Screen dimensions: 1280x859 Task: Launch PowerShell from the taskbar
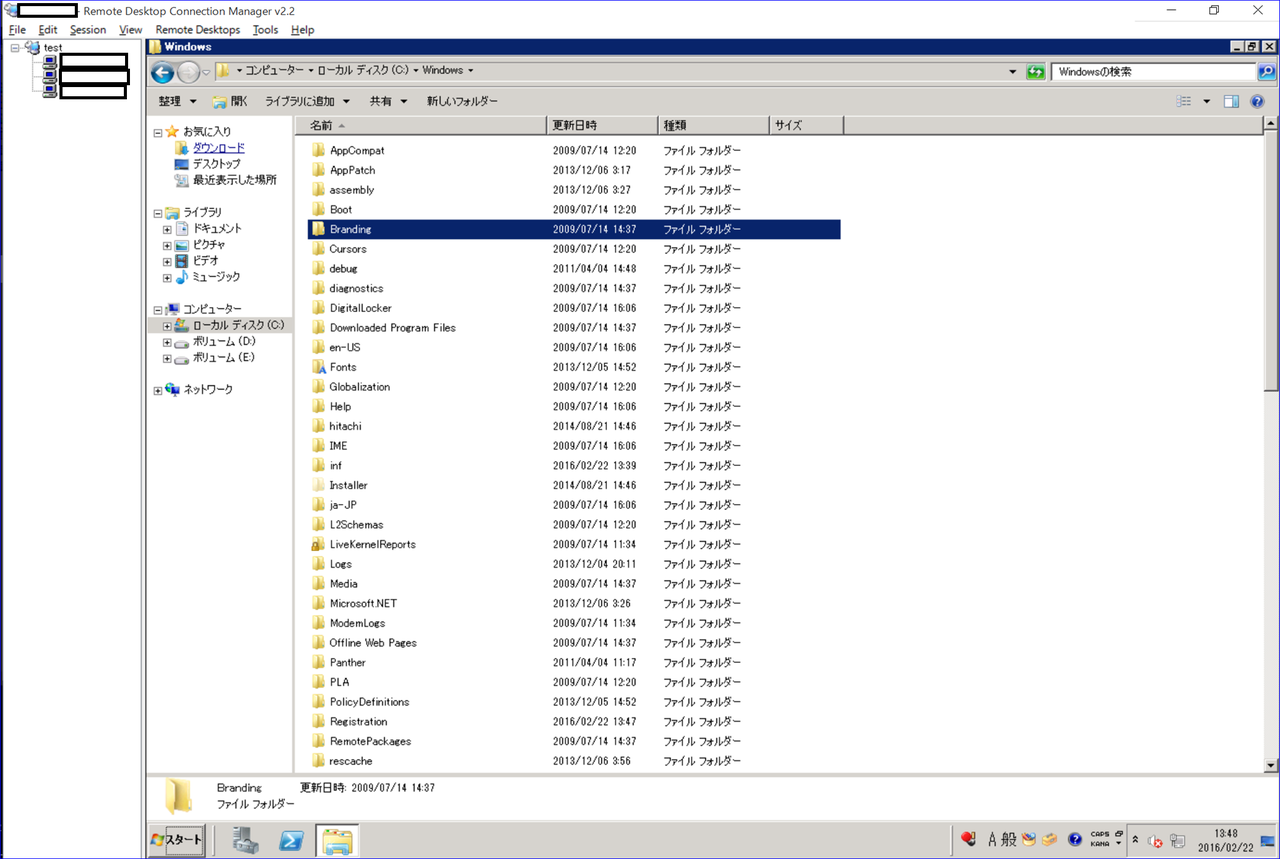click(291, 840)
